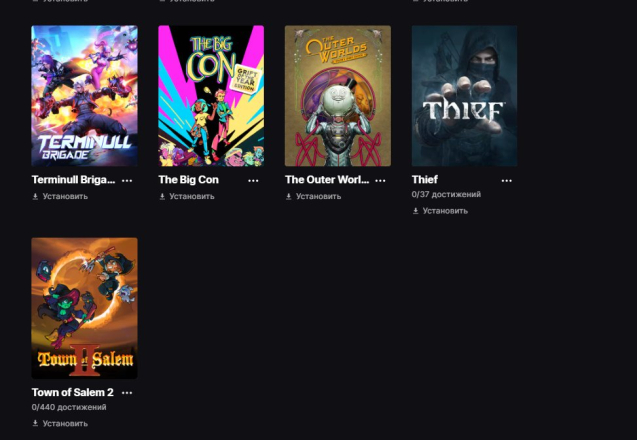Open The Big Con cover art
Screen dimensions: 637x440
211,96
